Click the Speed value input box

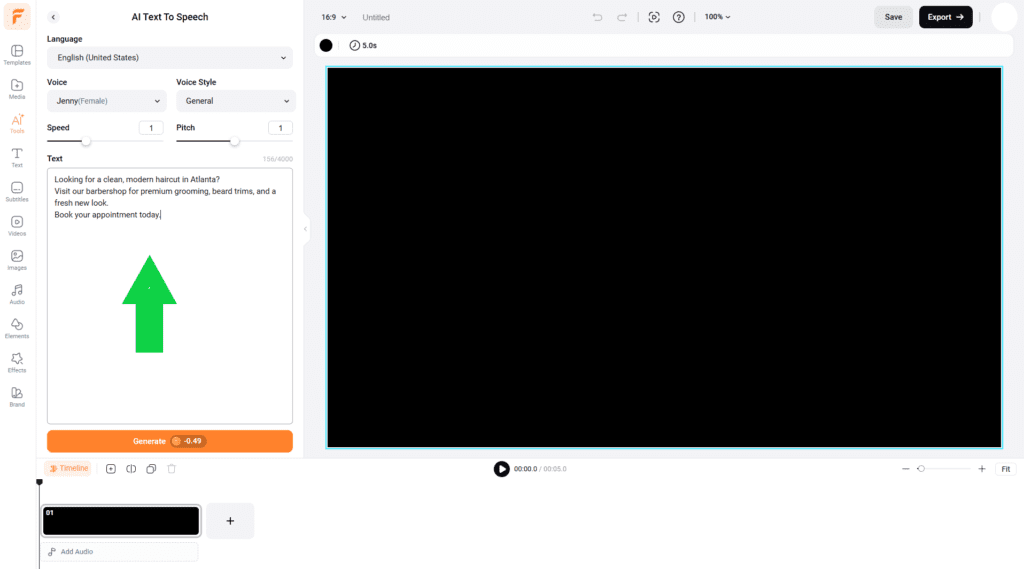click(151, 128)
